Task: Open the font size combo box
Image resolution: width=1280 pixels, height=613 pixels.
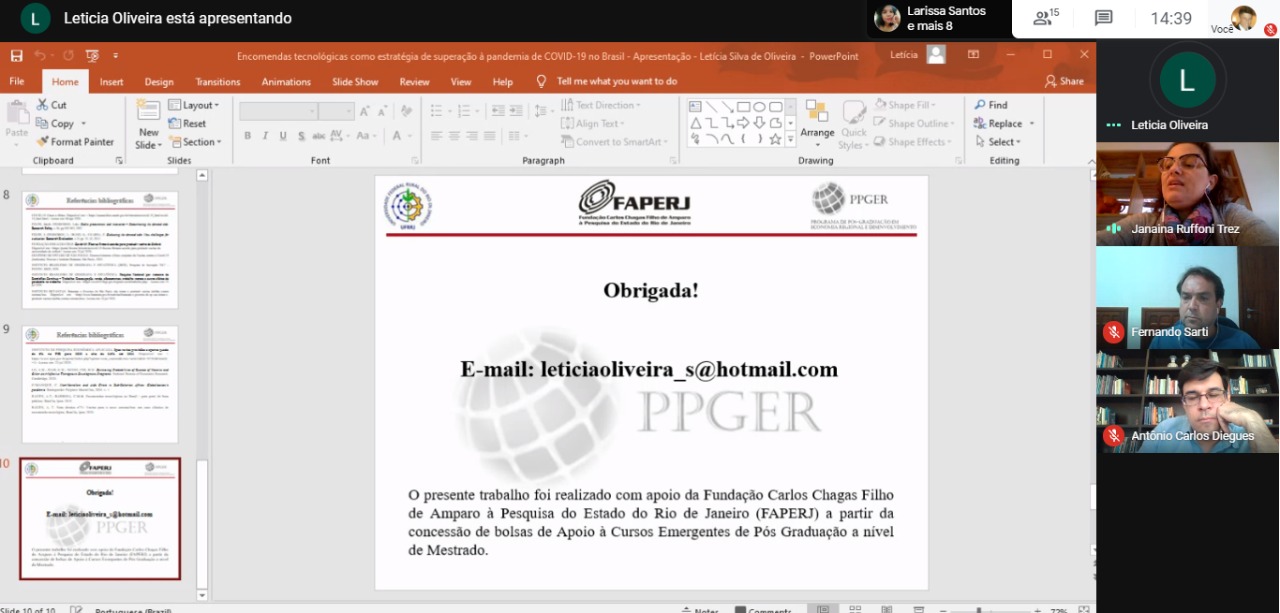Action: pos(336,111)
